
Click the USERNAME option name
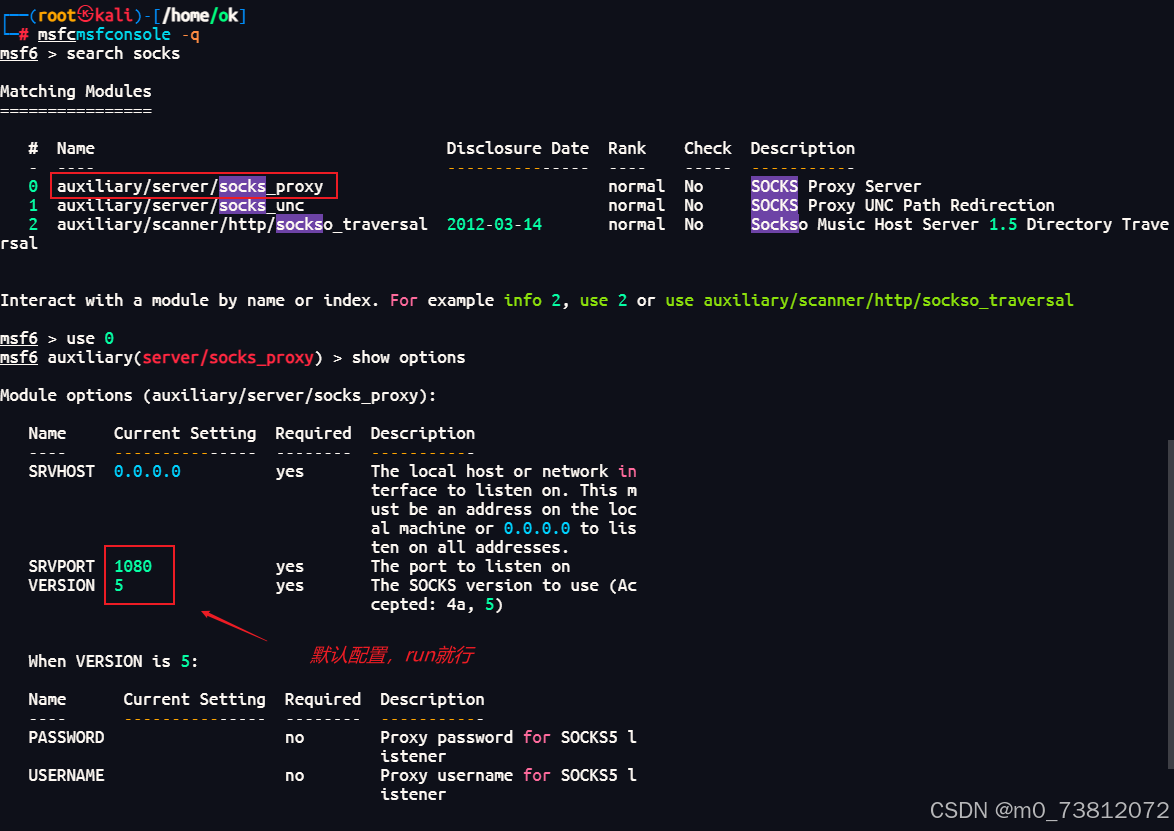[x=66, y=776]
